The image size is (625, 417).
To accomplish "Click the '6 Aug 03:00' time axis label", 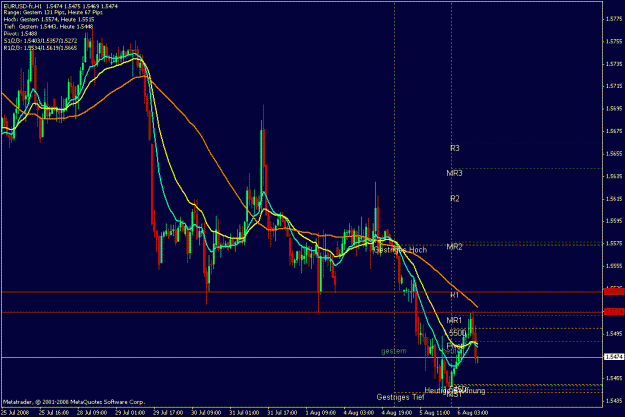I will pos(473,413).
